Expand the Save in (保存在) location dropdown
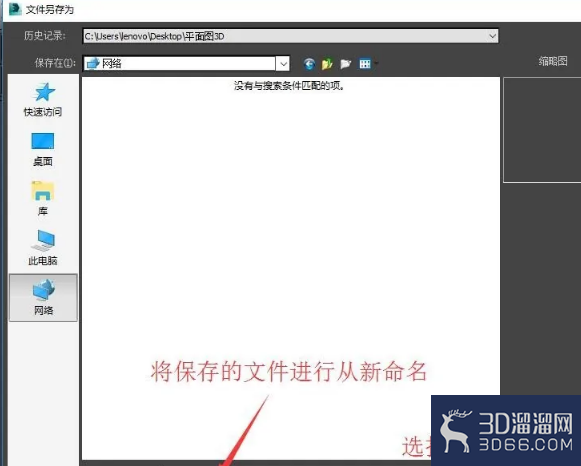The height and width of the screenshot is (466, 581). [283, 64]
